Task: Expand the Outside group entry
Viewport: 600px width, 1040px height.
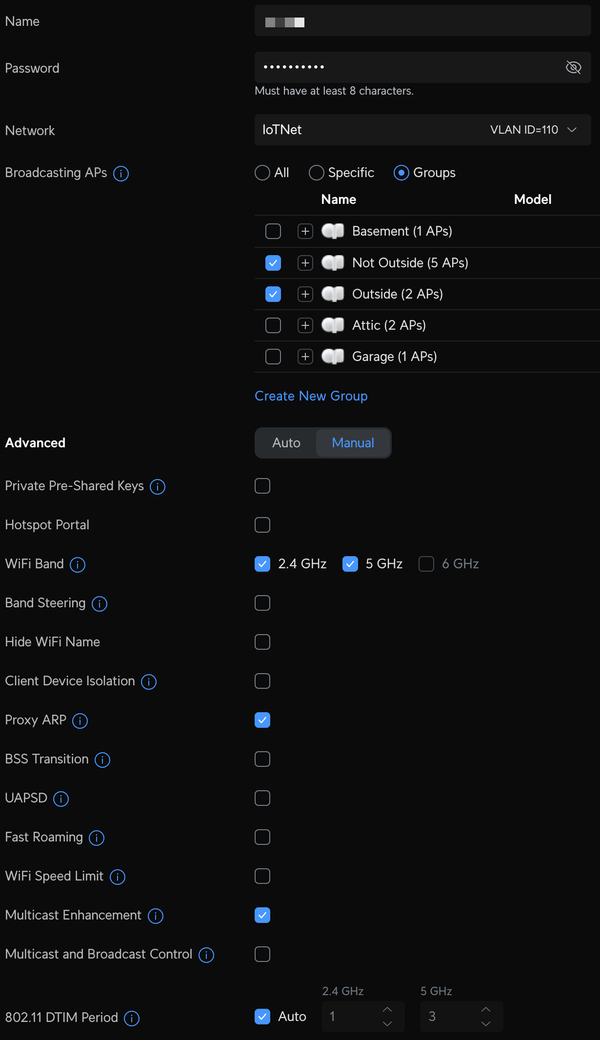Action: pos(305,293)
